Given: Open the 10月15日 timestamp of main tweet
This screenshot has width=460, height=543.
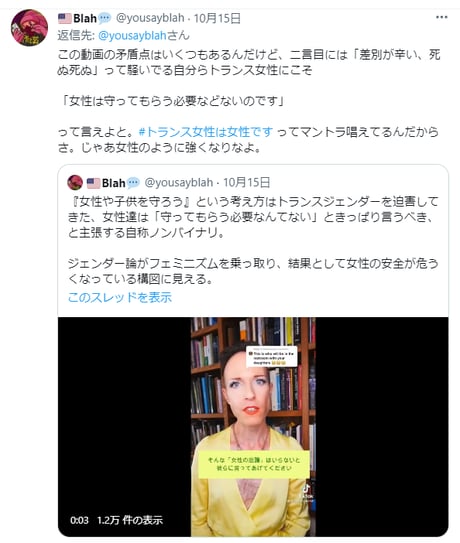Looking at the screenshot, I should point(217,18).
